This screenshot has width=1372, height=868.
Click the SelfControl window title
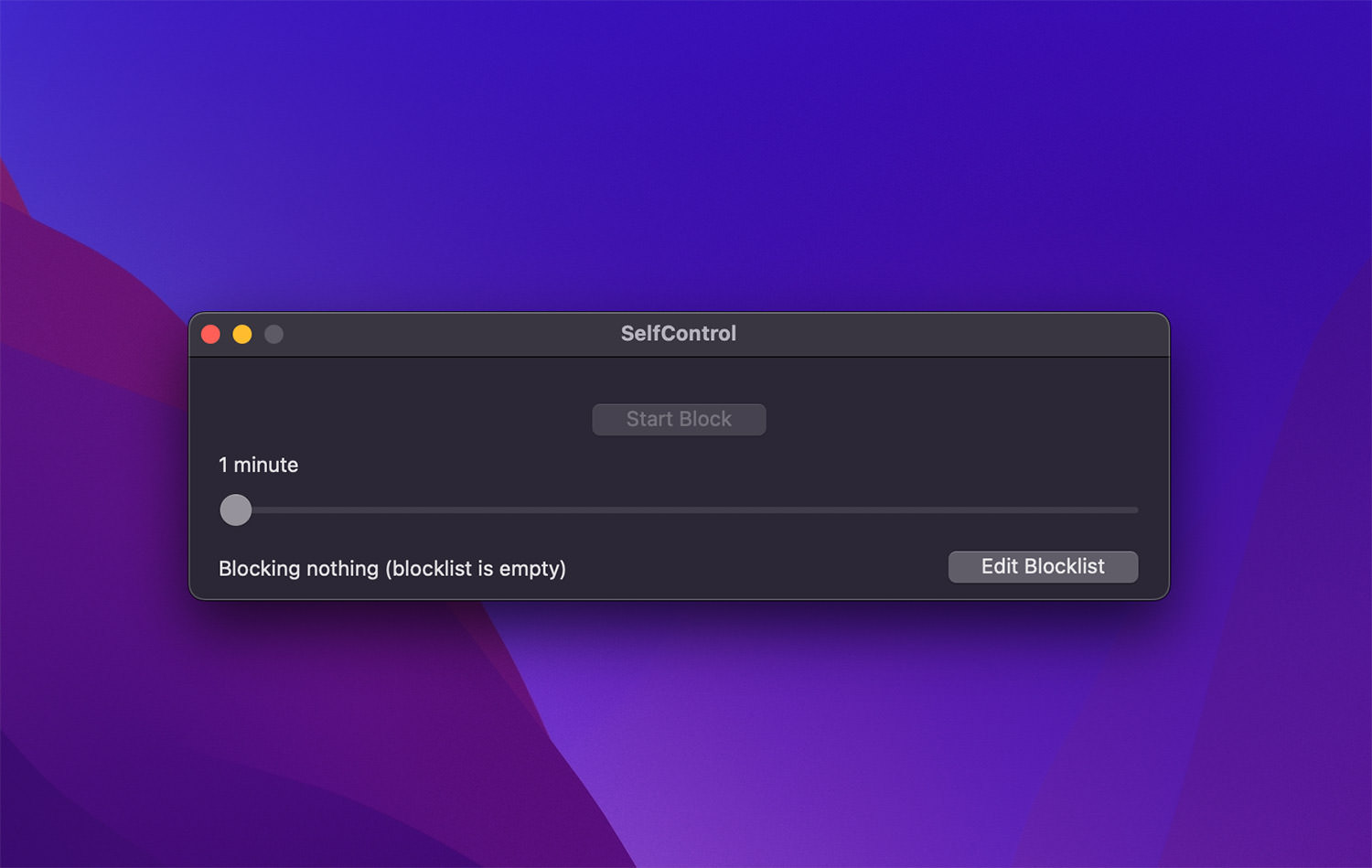pos(679,333)
